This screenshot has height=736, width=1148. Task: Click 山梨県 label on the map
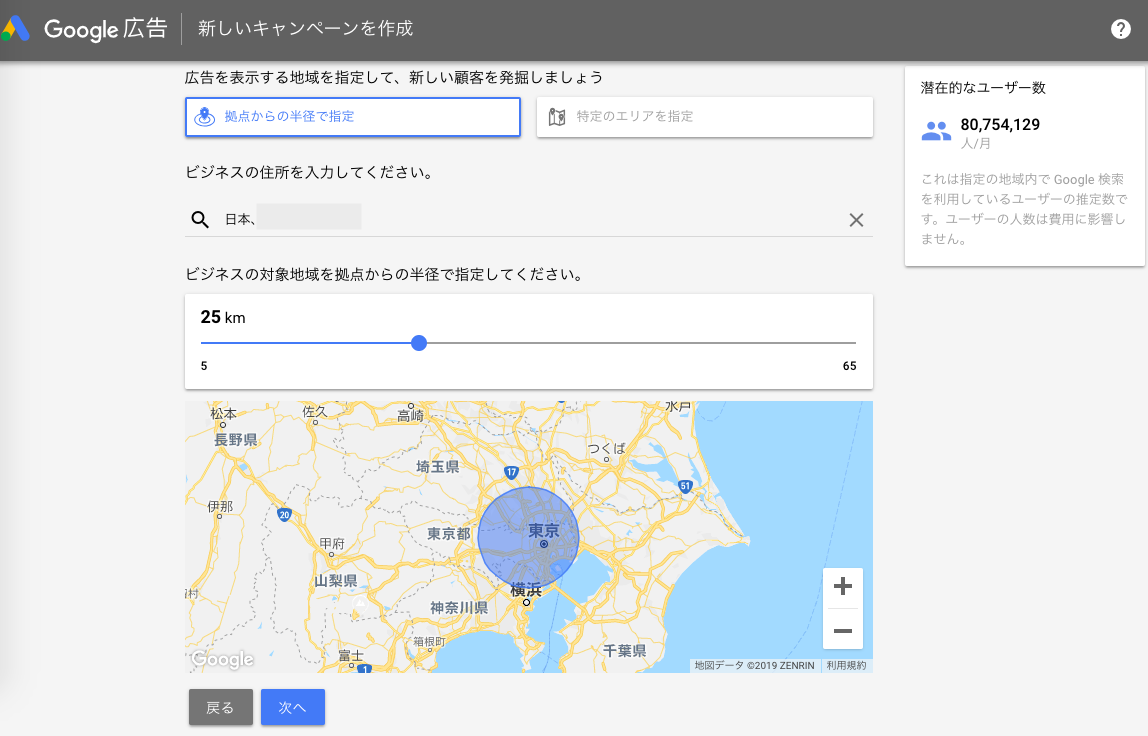point(336,581)
